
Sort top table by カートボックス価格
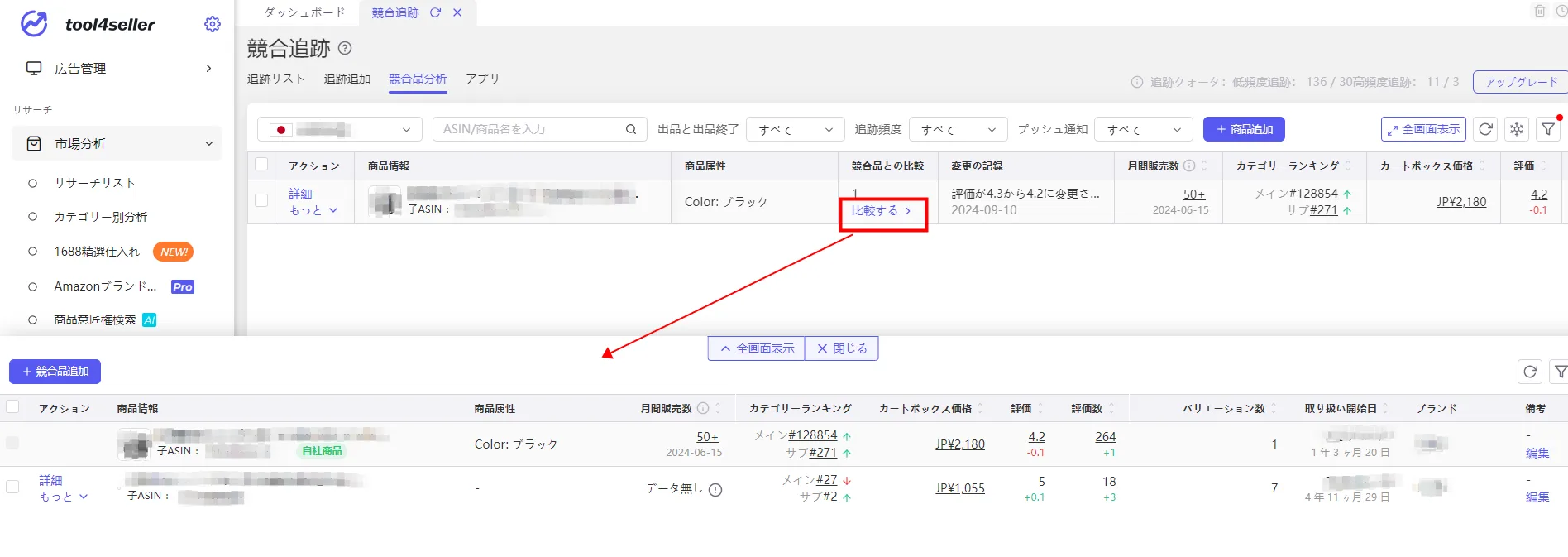1482,166
